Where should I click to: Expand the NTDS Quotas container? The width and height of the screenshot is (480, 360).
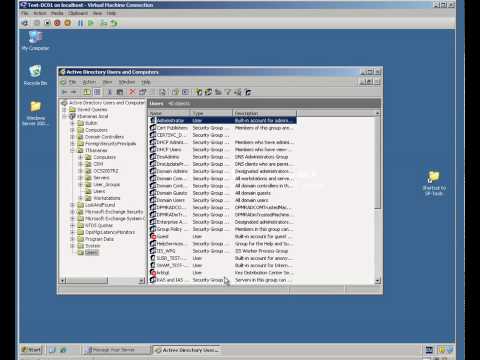click(x=72, y=225)
